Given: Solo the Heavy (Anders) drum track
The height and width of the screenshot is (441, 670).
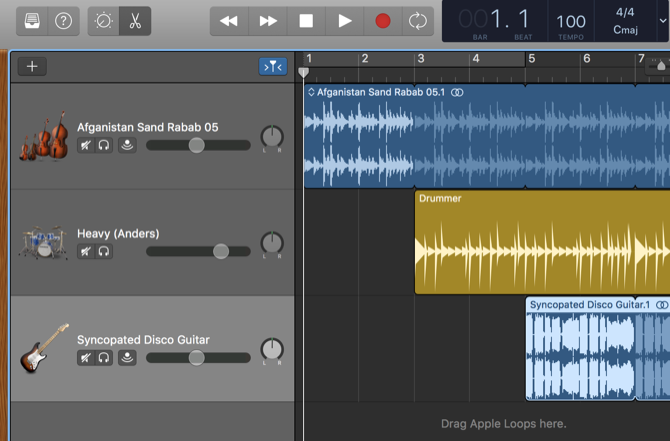Looking at the screenshot, I should click(104, 252).
